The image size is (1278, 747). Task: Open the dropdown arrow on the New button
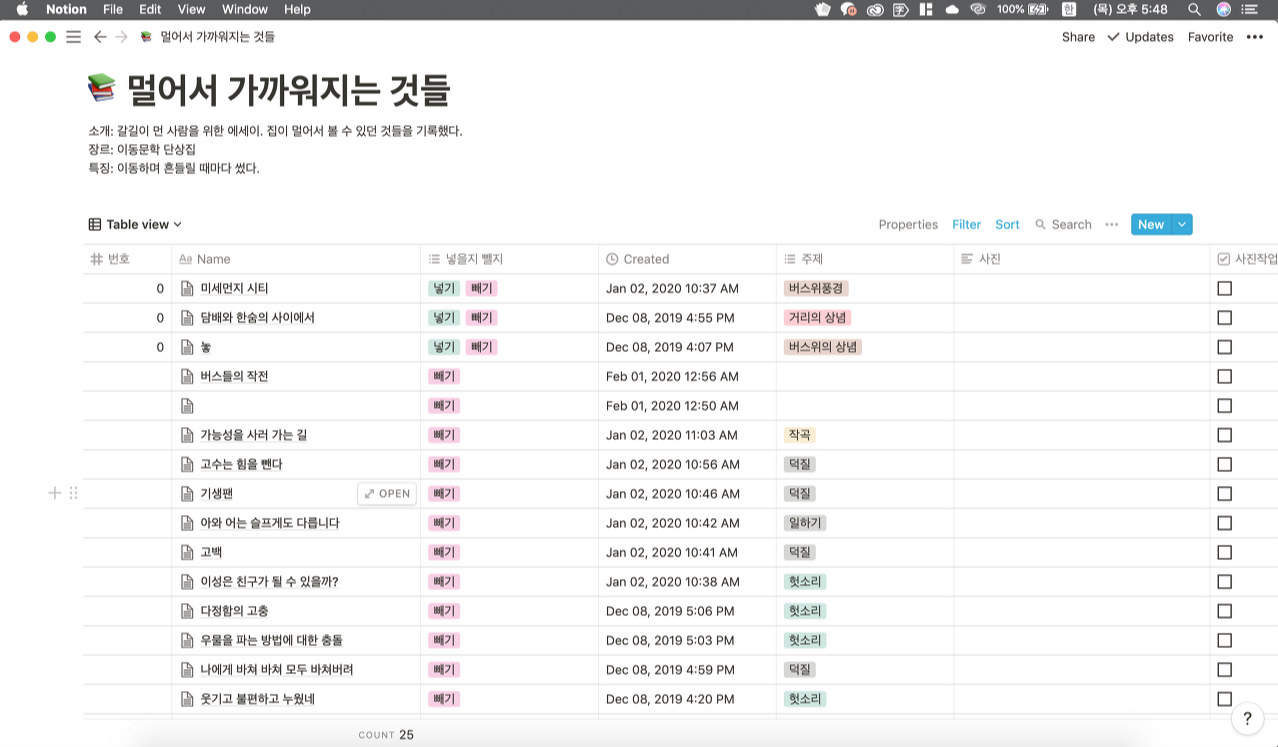1181,224
